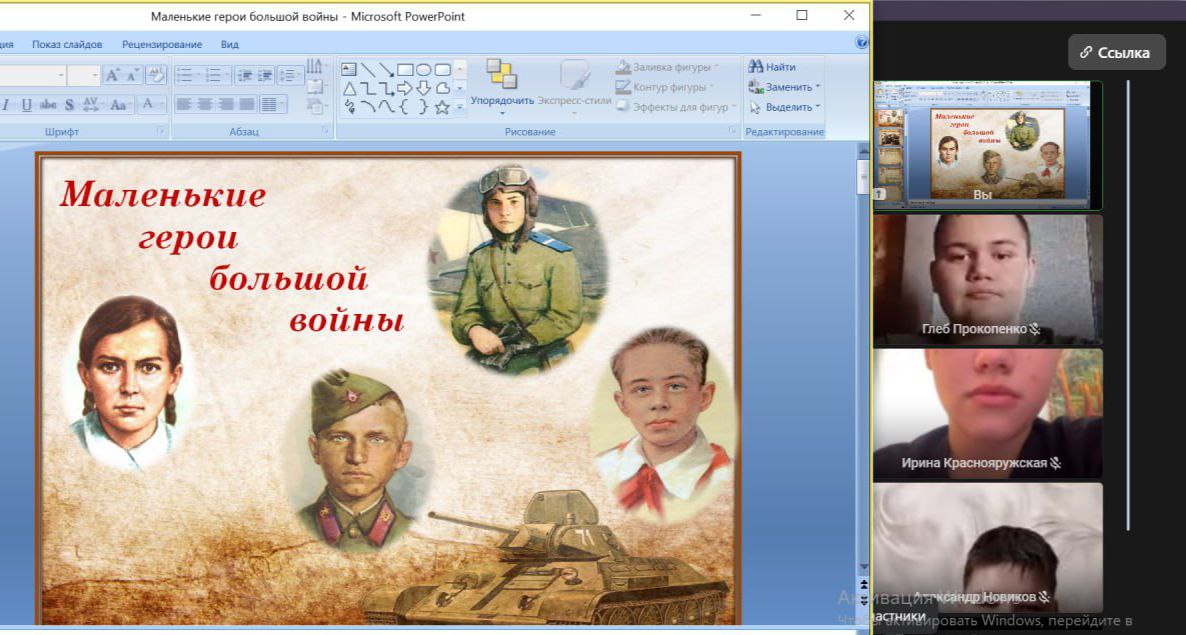
Task: Open the Select (Выделить) menu
Action: [784, 107]
